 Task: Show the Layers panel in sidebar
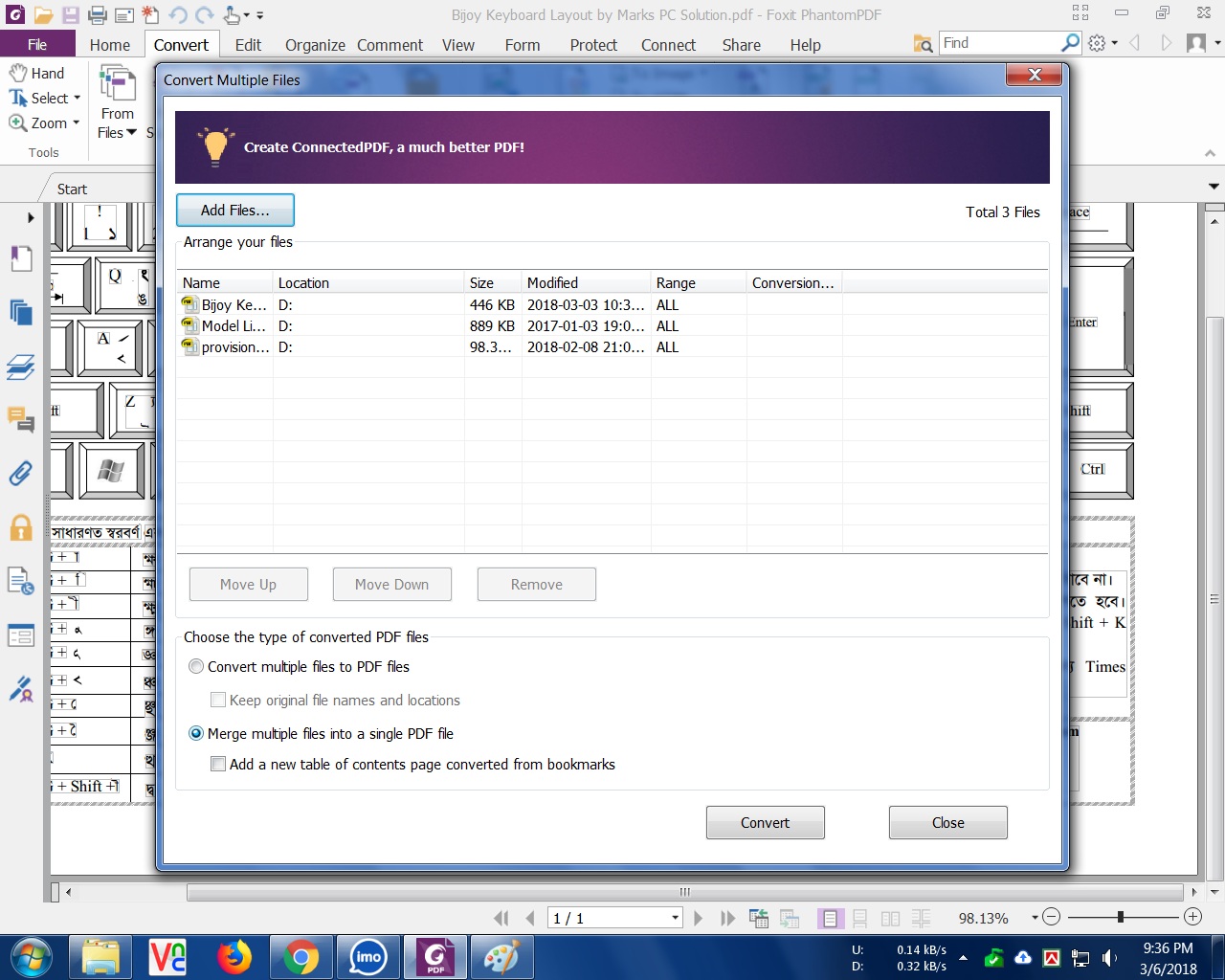pyautogui.click(x=21, y=367)
